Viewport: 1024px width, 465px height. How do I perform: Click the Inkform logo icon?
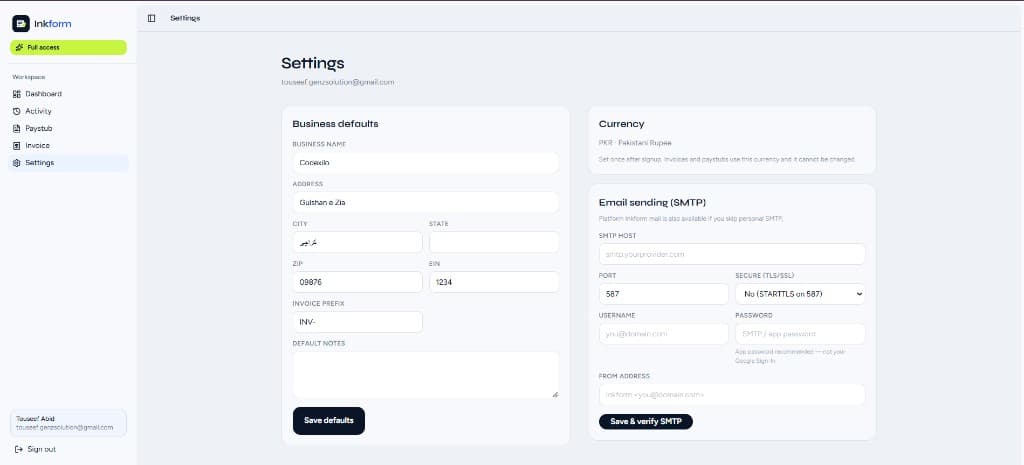tap(21, 24)
